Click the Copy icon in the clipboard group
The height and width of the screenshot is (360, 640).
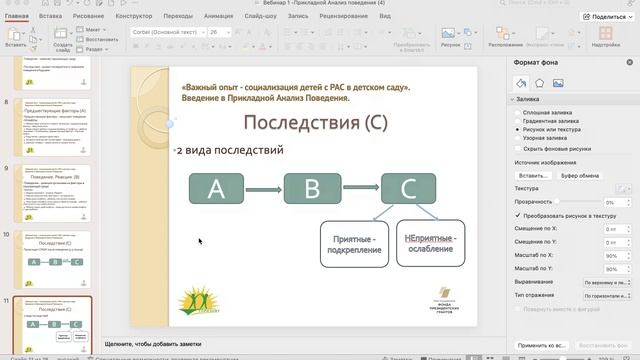(33, 39)
